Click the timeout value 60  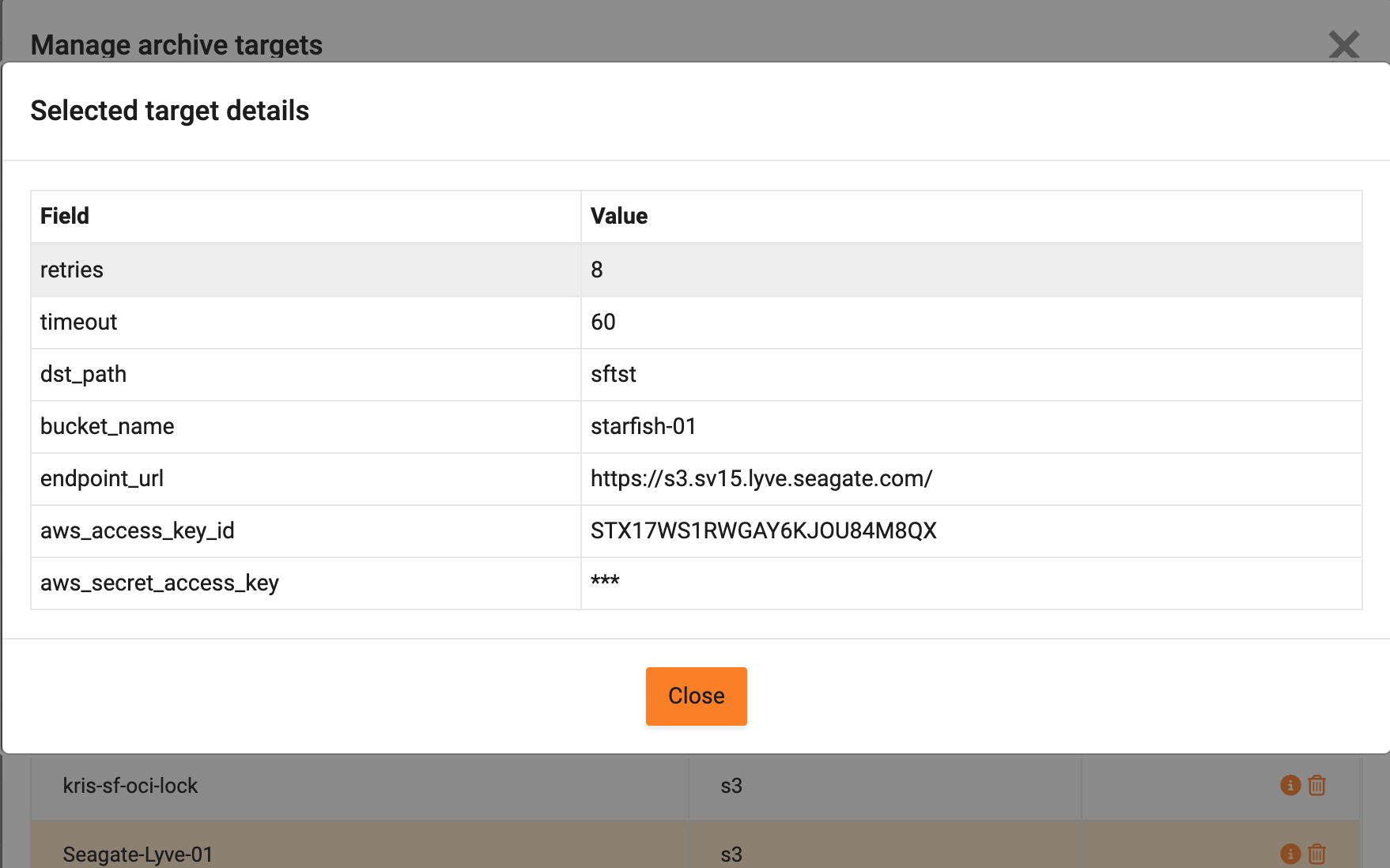603,322
